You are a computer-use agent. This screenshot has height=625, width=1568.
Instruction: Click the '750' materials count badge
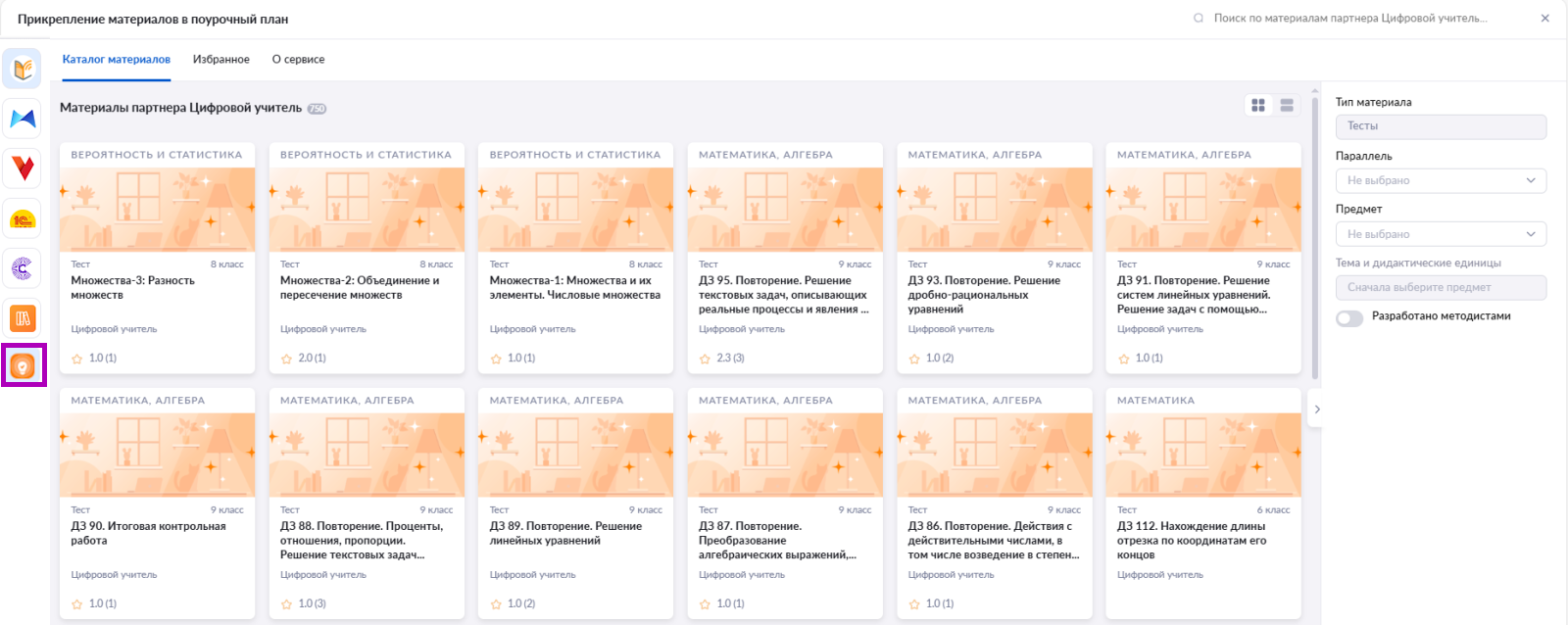point(317,109)
